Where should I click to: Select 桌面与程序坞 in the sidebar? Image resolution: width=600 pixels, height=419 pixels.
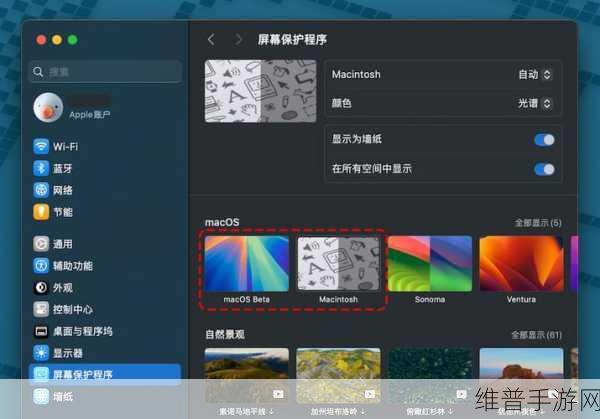83,331
